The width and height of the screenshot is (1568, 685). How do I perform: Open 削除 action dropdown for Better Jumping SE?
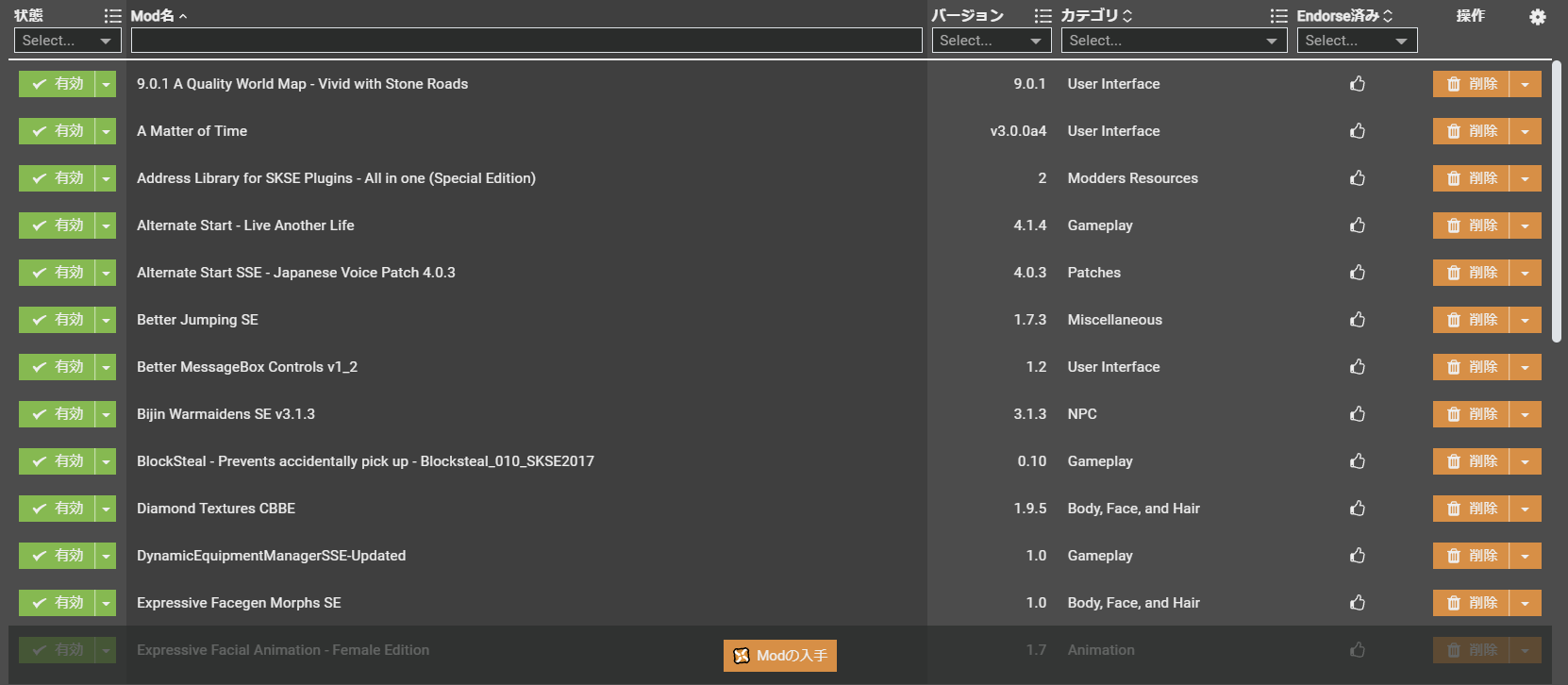coord(1526,320)
